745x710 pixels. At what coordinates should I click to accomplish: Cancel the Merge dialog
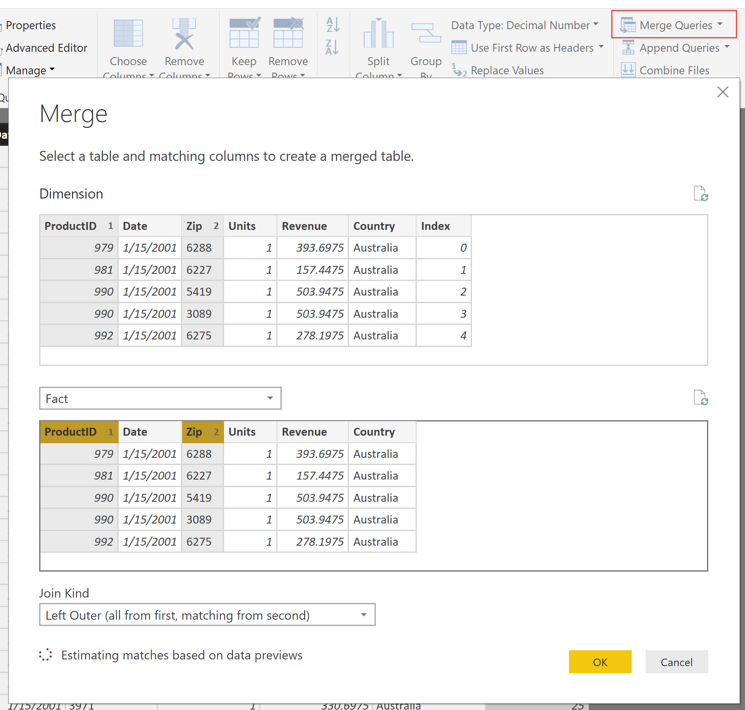[x=677, y=662]
